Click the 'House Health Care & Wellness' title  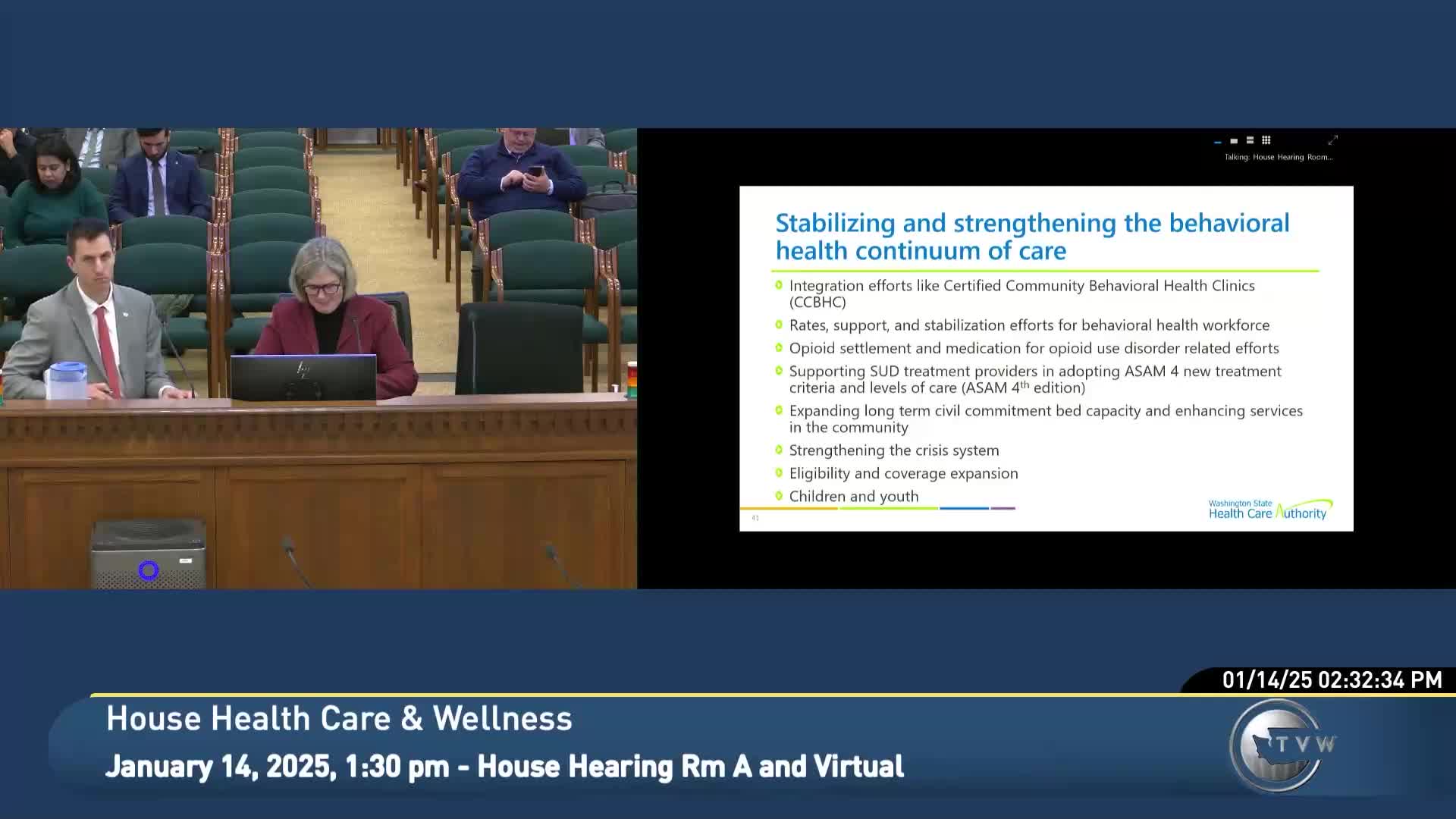click(339, 719)
